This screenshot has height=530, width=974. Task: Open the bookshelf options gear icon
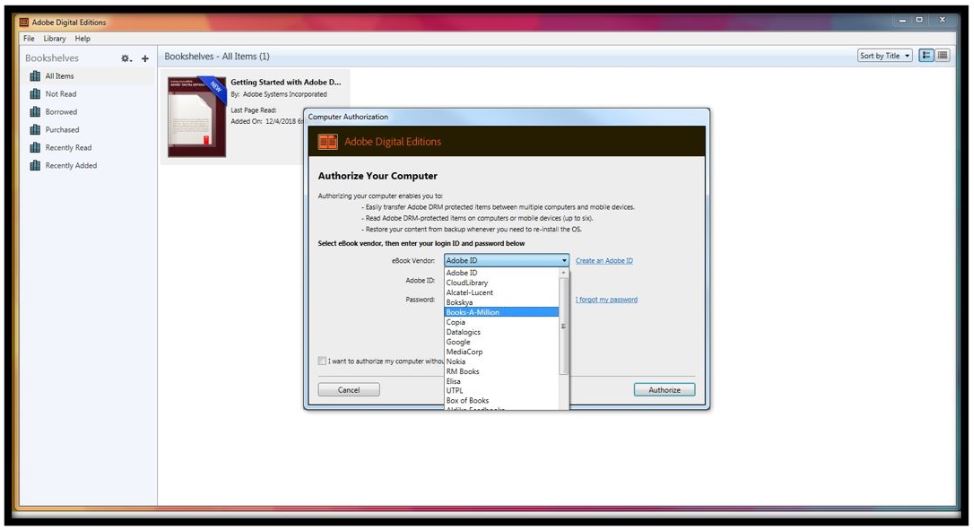pos(126,58)
